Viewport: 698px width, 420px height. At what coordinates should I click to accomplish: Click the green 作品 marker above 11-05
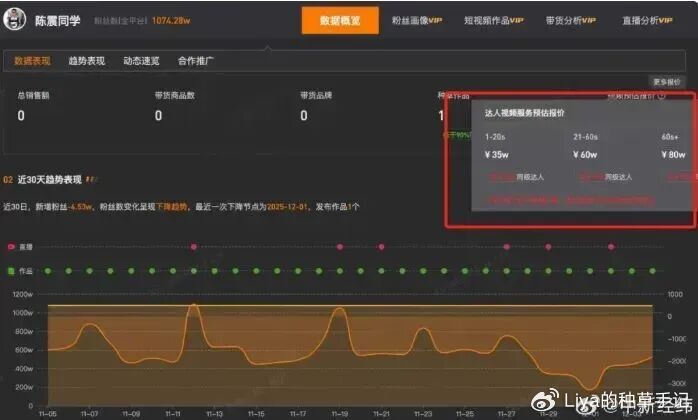coord(48,271)
